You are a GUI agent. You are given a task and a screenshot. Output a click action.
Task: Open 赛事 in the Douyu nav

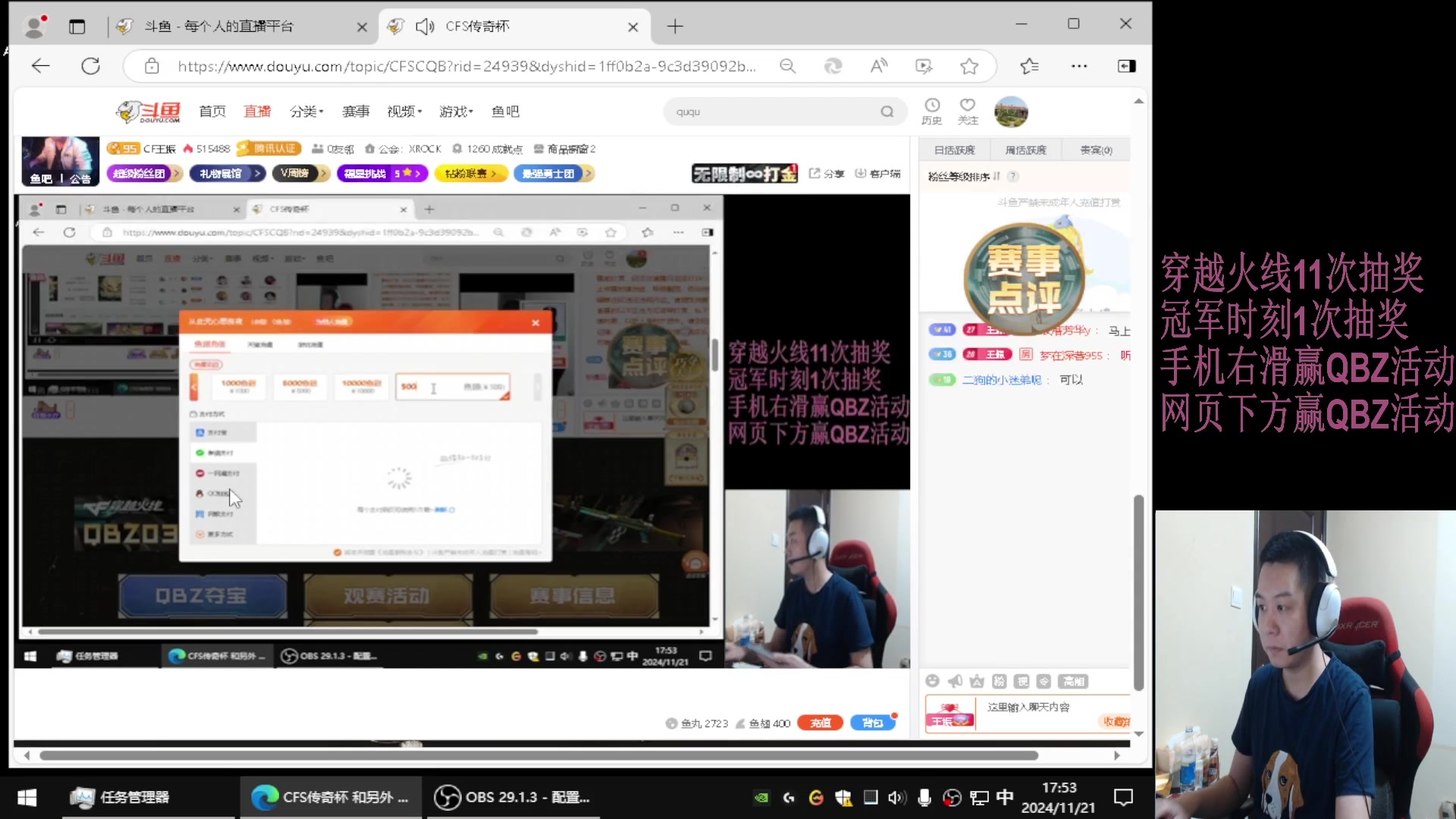356,111
